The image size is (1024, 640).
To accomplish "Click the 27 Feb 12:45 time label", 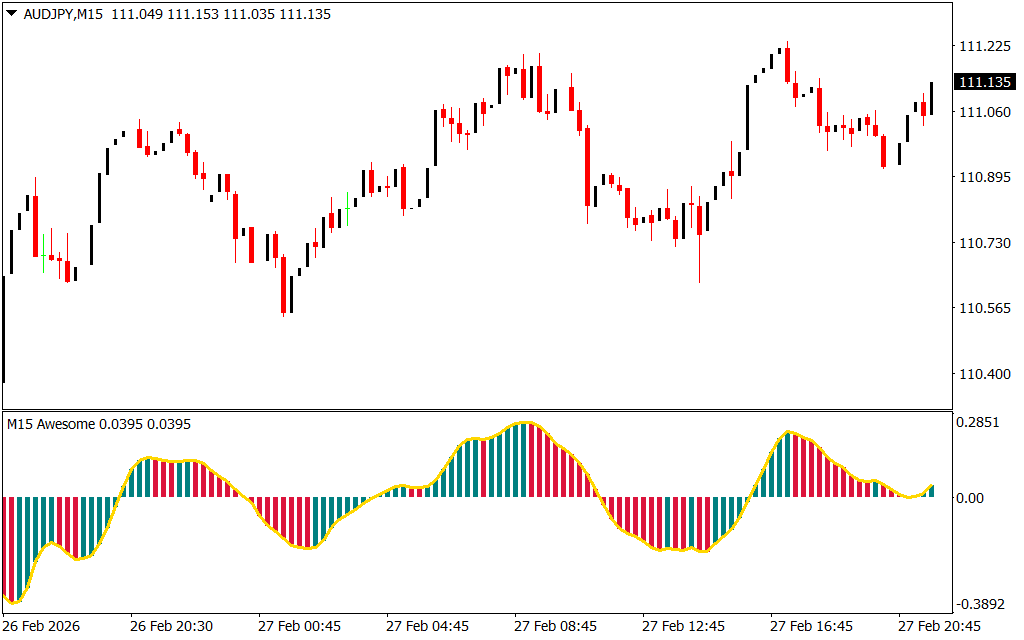I will [x=683, y=626].
